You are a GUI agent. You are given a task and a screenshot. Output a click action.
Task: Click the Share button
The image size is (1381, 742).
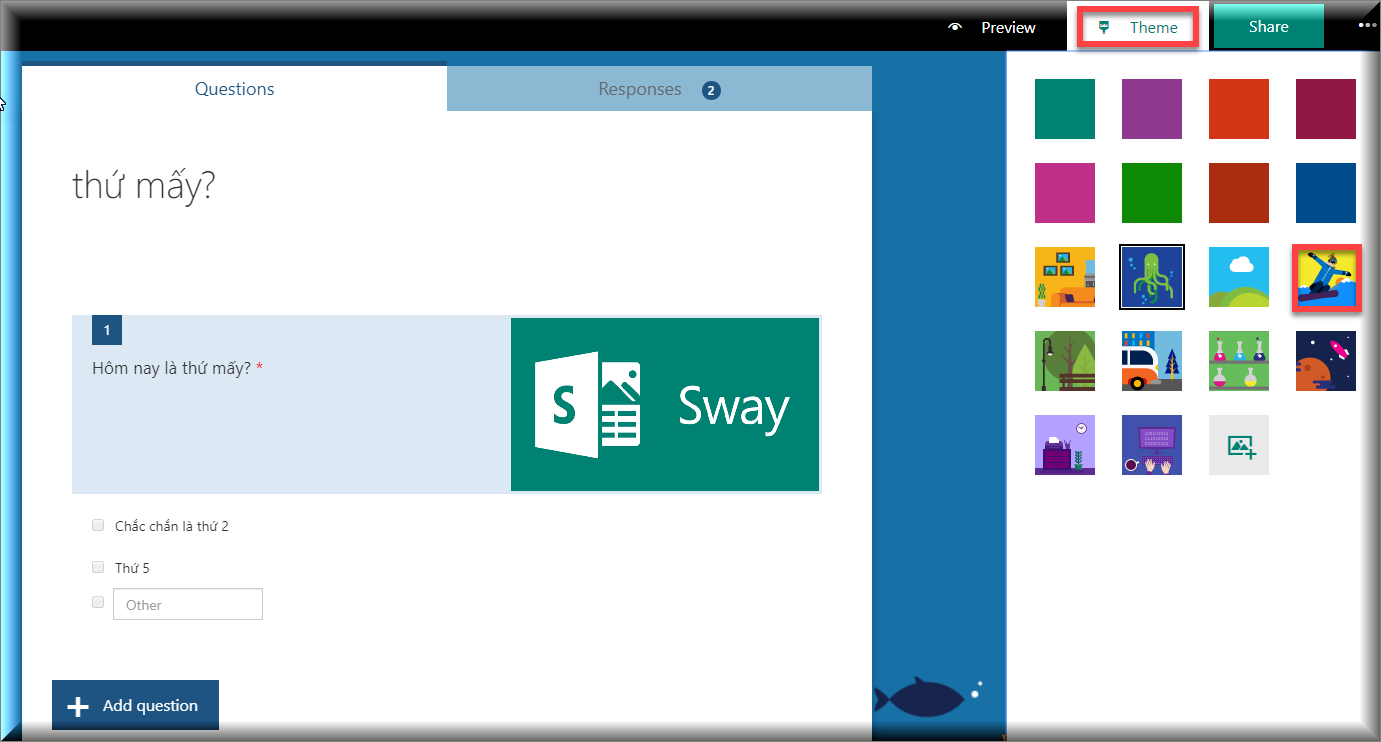[x=1268, y=27]
